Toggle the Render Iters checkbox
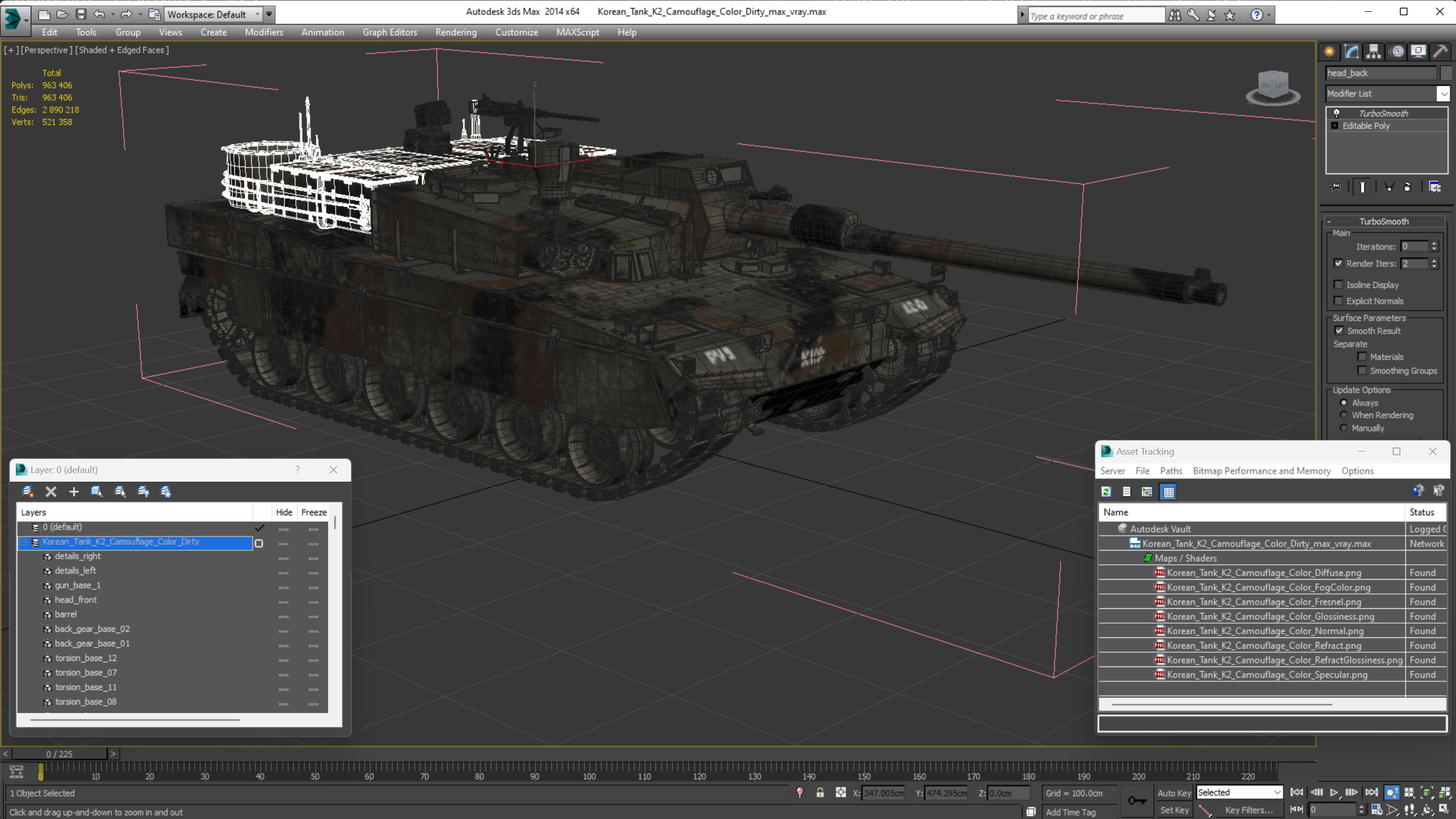1456x819 pixels. pyautogui.click(x=1338, y=263)
